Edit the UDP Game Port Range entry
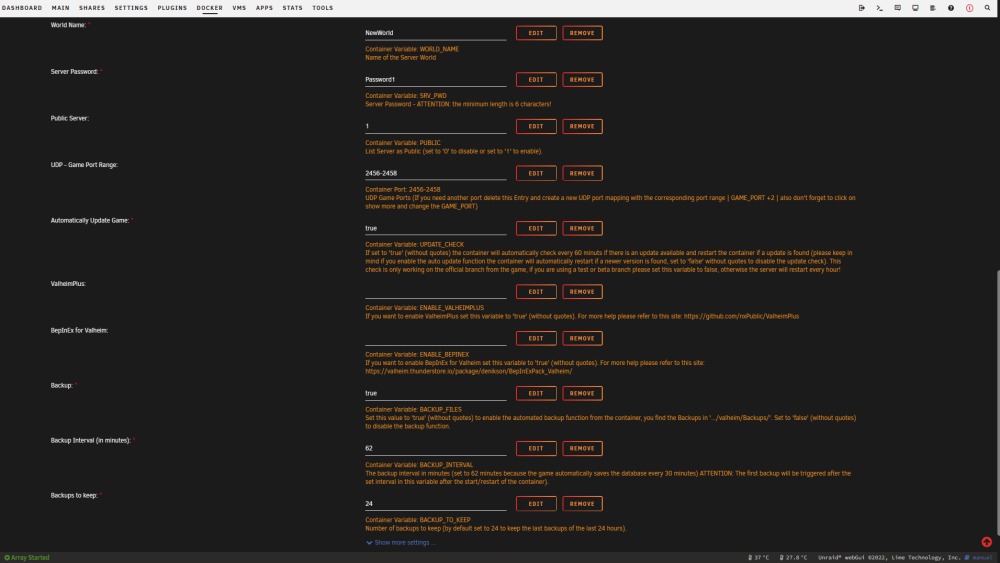This screenshot has width=1000, height=563. click(536, 173)
